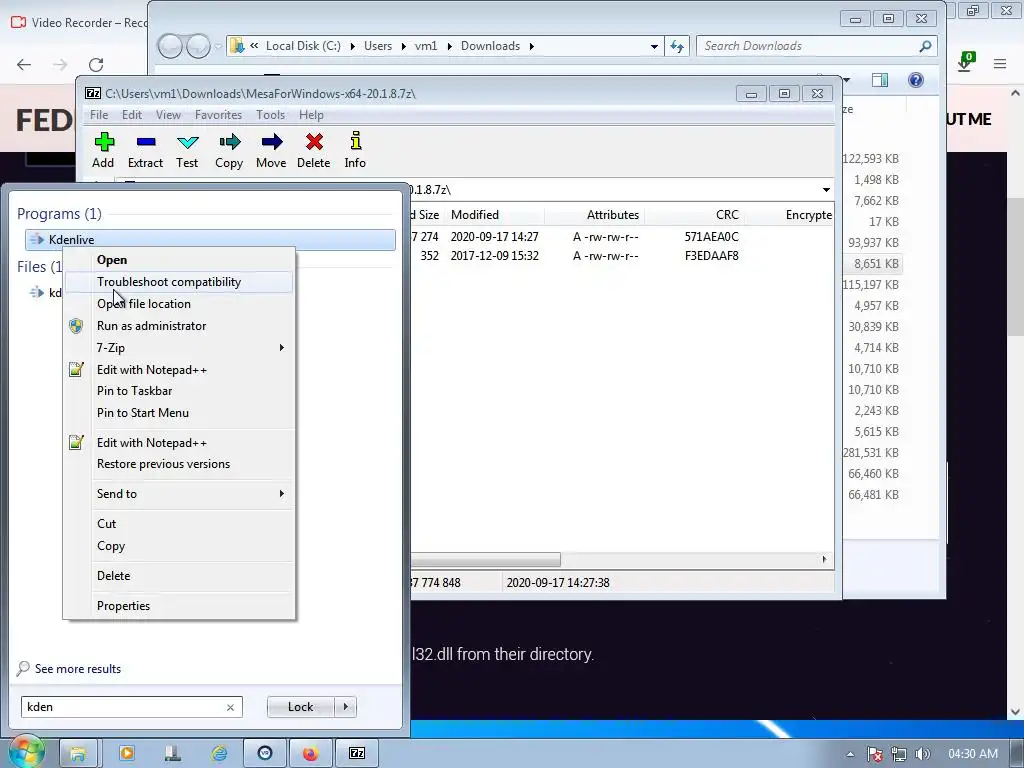Viewport: 1024px width, 768px height.
Task: Open the shutdown options arrow beside Lock
Action: coord(345,707)
